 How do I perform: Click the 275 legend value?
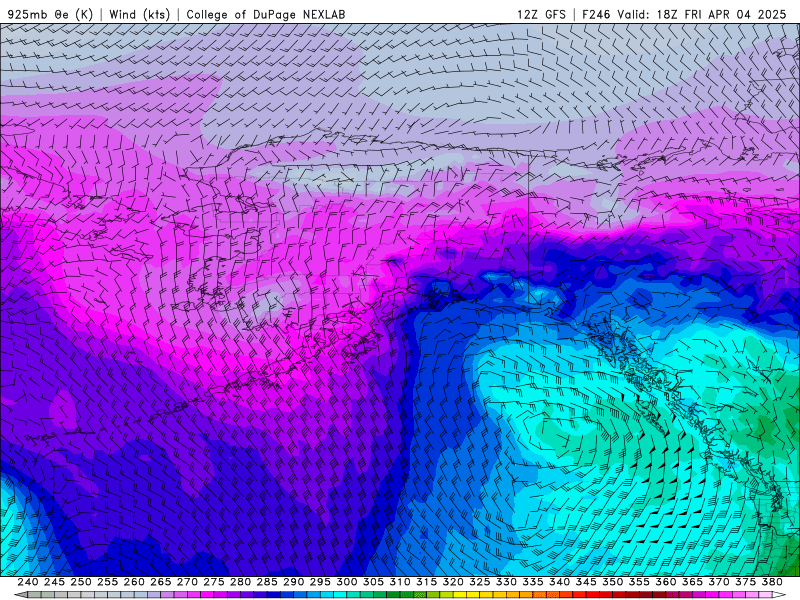pos(213,582)
